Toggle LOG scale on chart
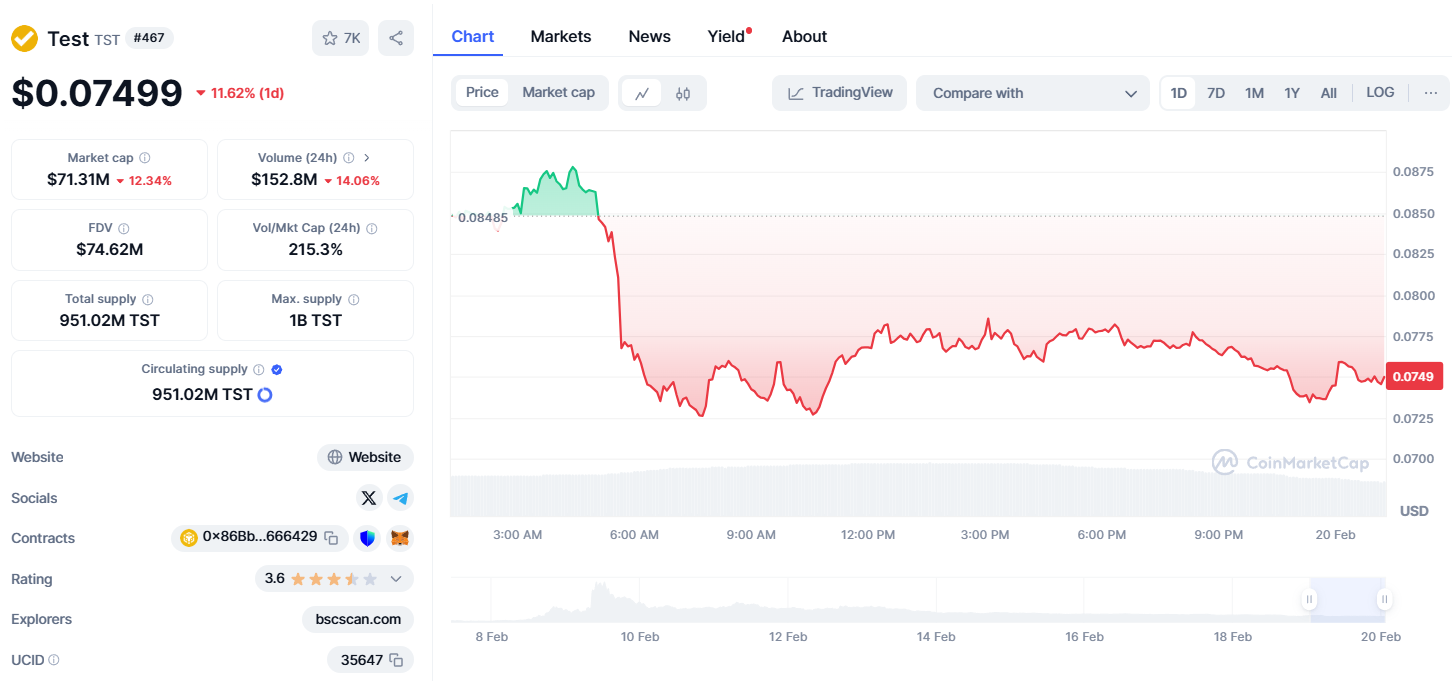1456x685 pixels. 1380,92
